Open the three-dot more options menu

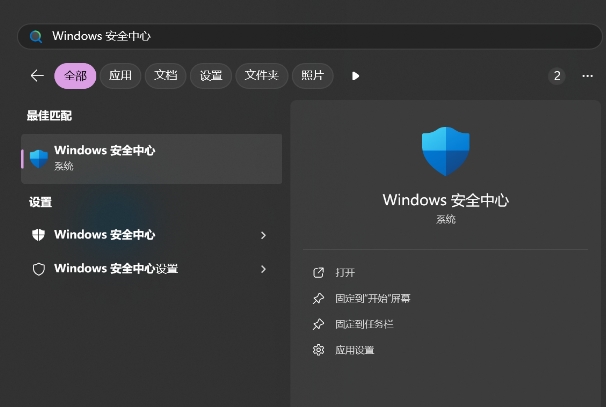(587, 76)
